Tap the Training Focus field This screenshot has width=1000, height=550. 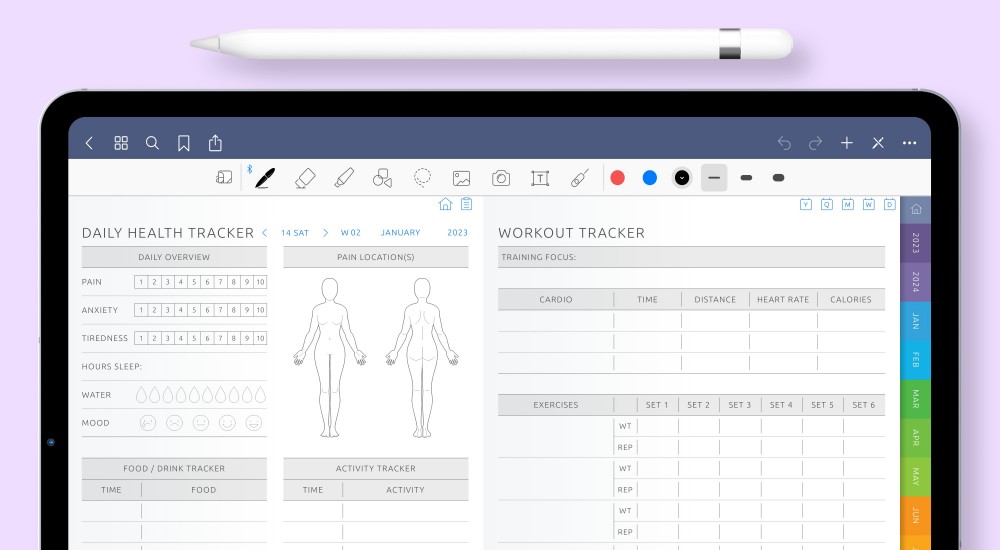click(x=691, y=257)
